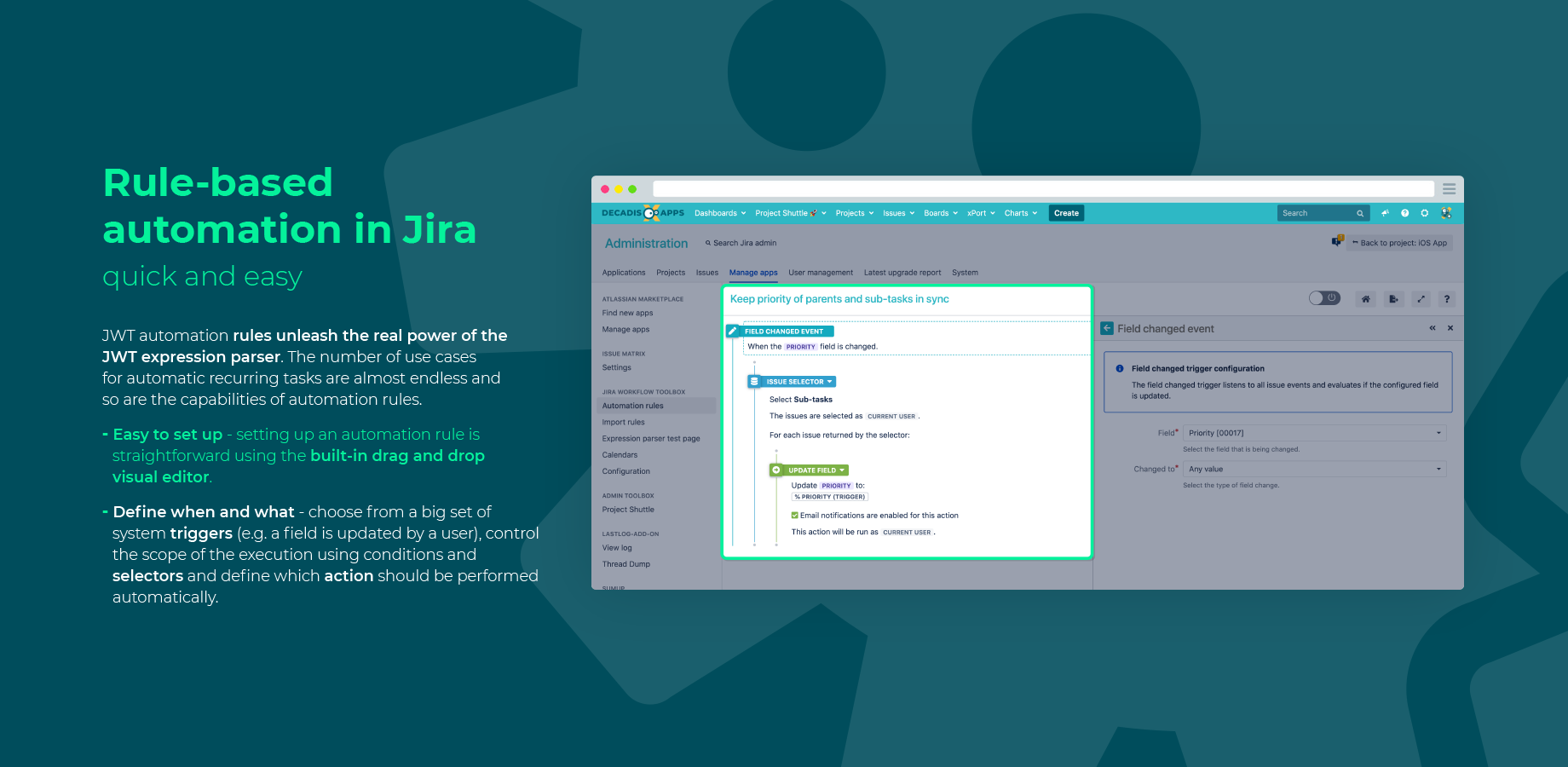Open the Issues dropdown in top navigation
The height and width of the screenshot is (767, 1568).
point(898,213)
